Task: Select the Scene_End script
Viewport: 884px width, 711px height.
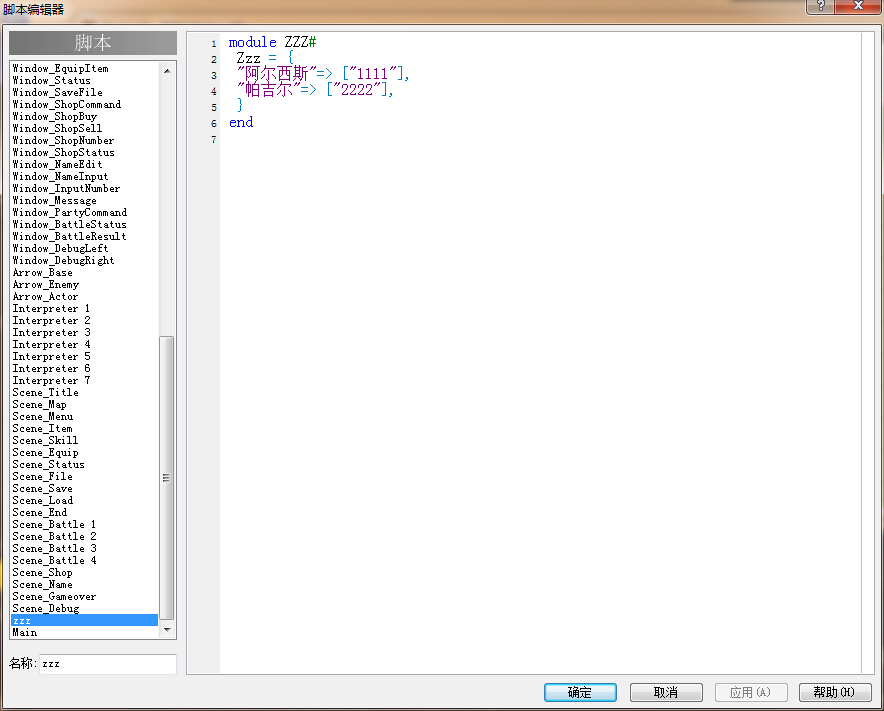Action: (x=84, y=513)
